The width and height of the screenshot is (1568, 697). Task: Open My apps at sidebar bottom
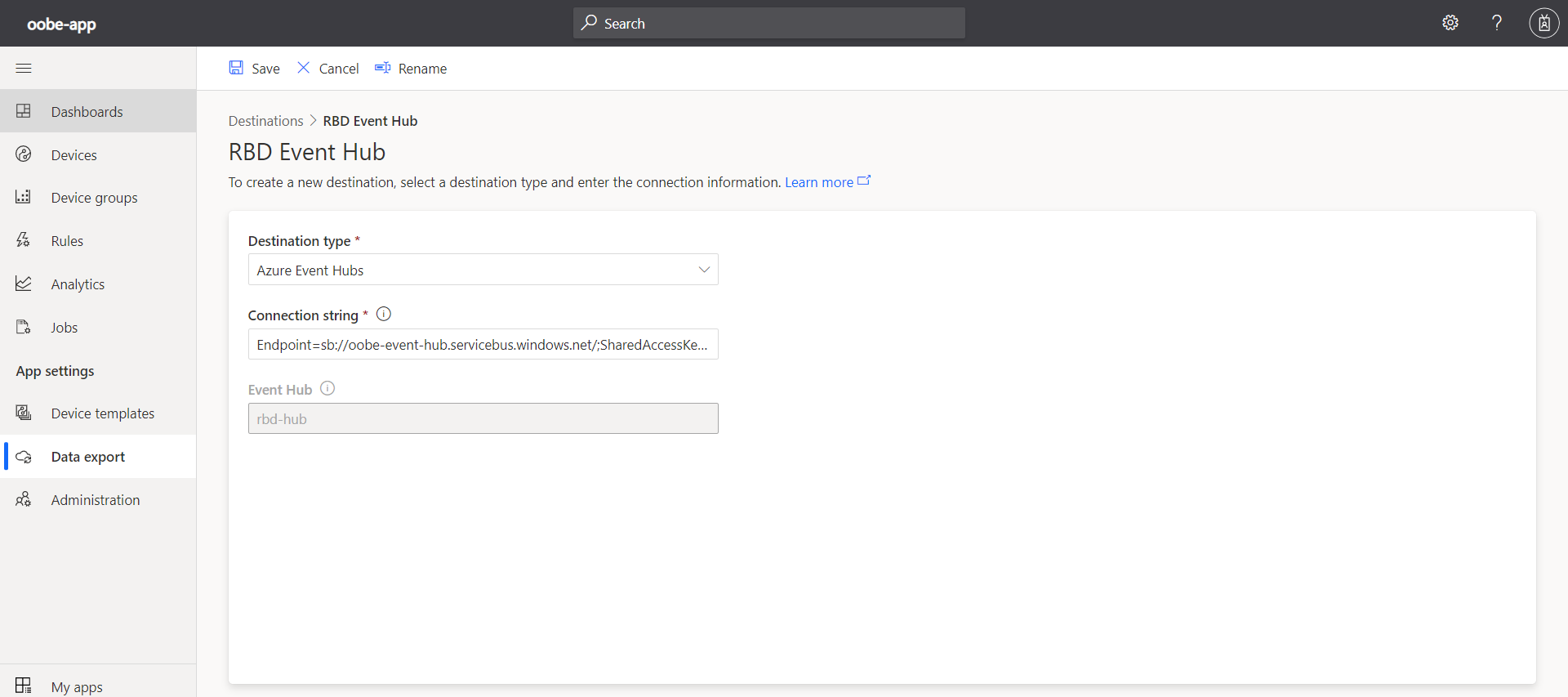click(77, 686)
